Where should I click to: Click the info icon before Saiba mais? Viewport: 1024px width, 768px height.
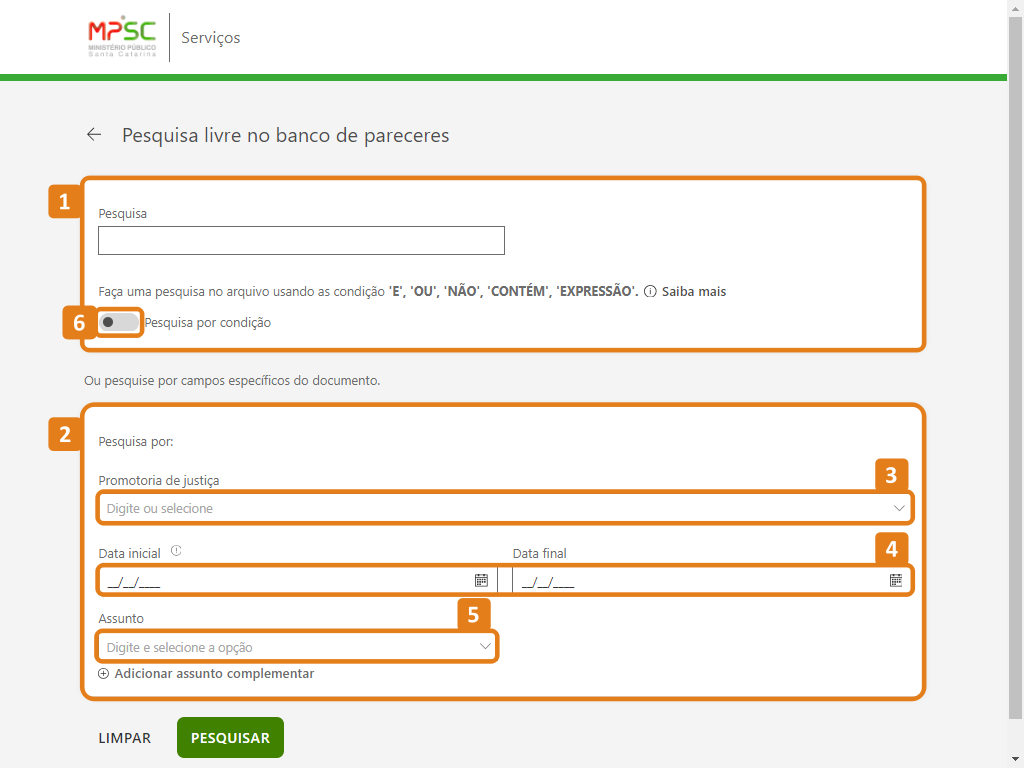coord(650,292)
